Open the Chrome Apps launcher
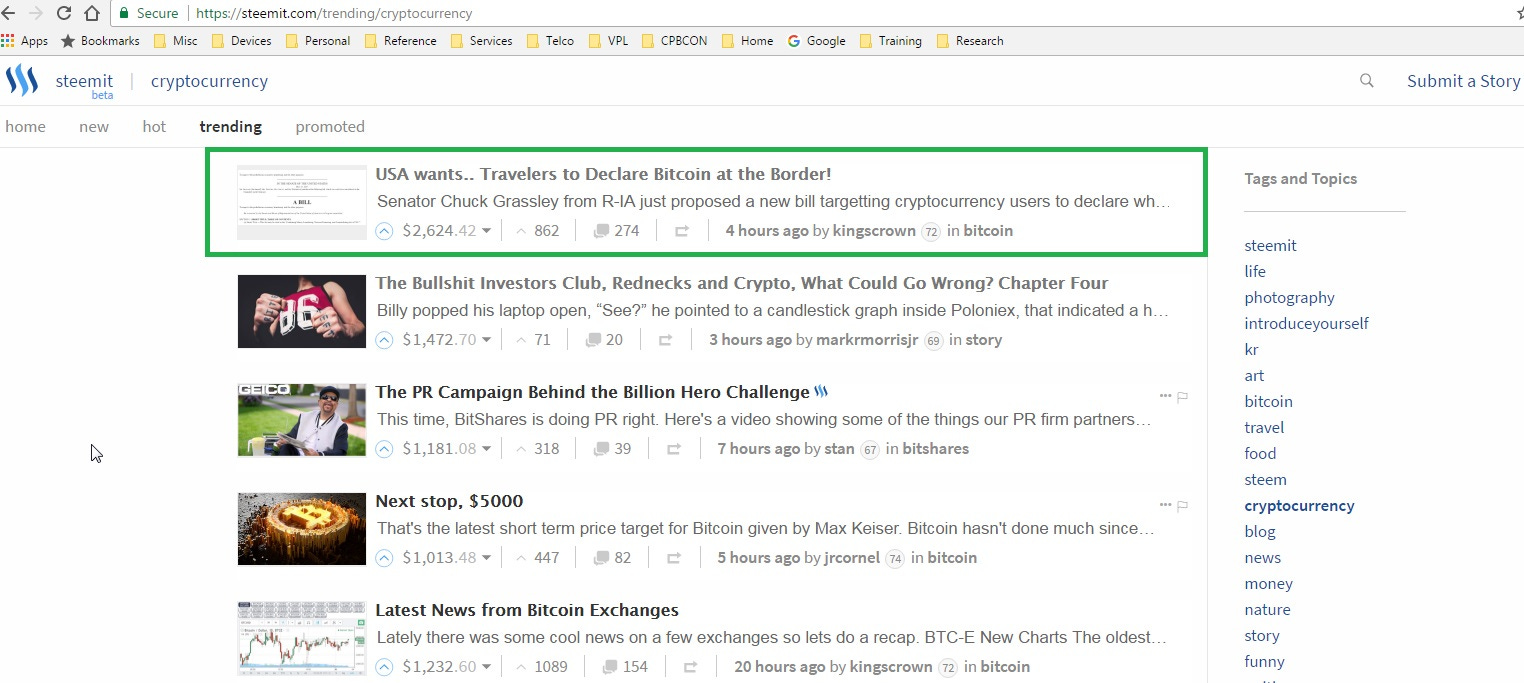This screenshot has height=683, width=1524. 10,40
